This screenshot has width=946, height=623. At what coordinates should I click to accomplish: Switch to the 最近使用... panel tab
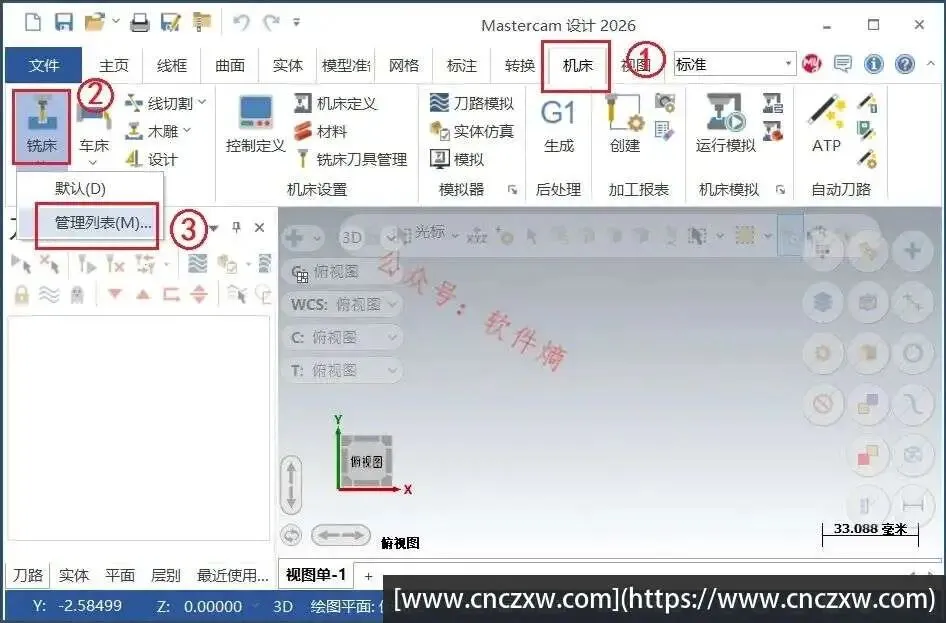tap(232, 575)
